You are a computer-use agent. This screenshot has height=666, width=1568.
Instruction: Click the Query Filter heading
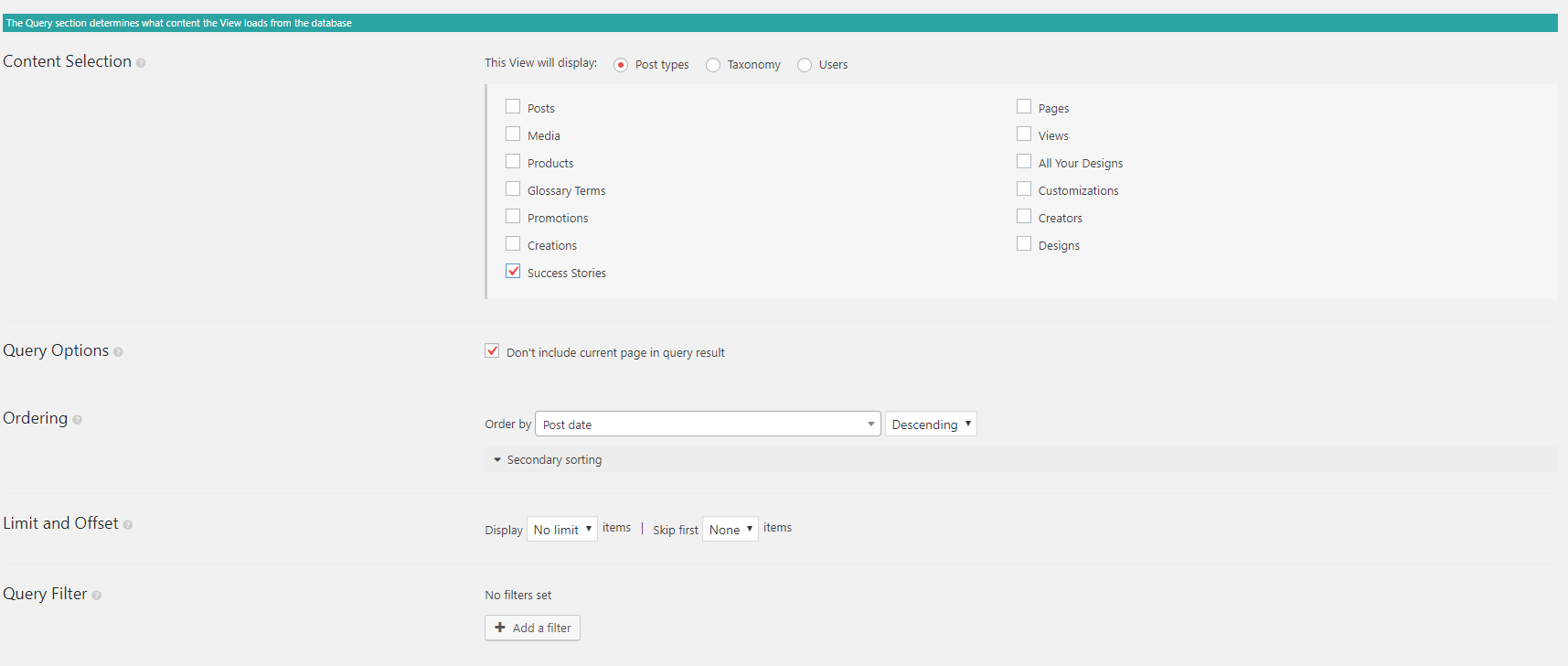(x=45, y=594)
